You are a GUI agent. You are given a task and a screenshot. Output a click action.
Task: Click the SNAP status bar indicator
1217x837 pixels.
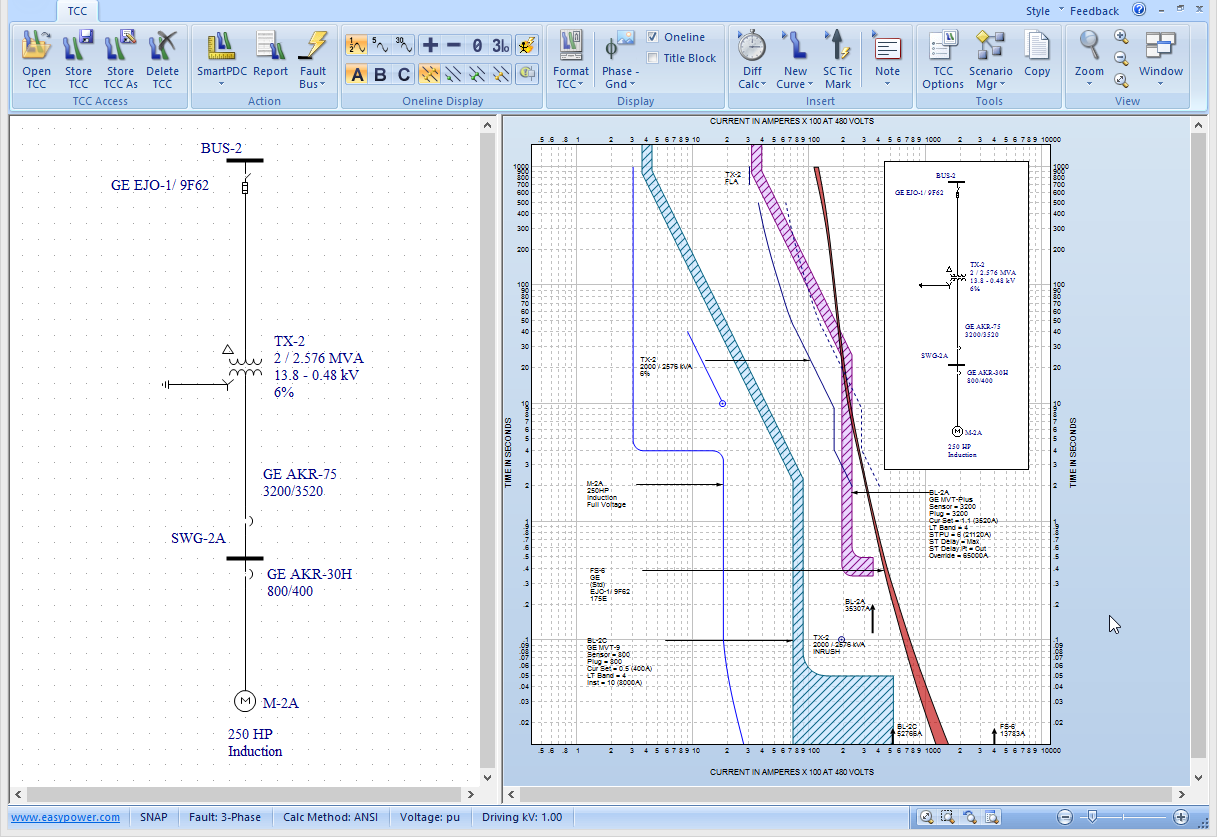[x=154, y=817]
